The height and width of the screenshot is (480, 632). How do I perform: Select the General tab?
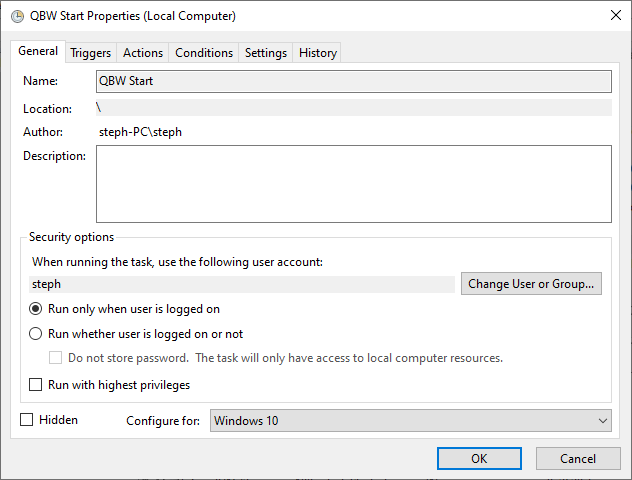coord(38,52)
